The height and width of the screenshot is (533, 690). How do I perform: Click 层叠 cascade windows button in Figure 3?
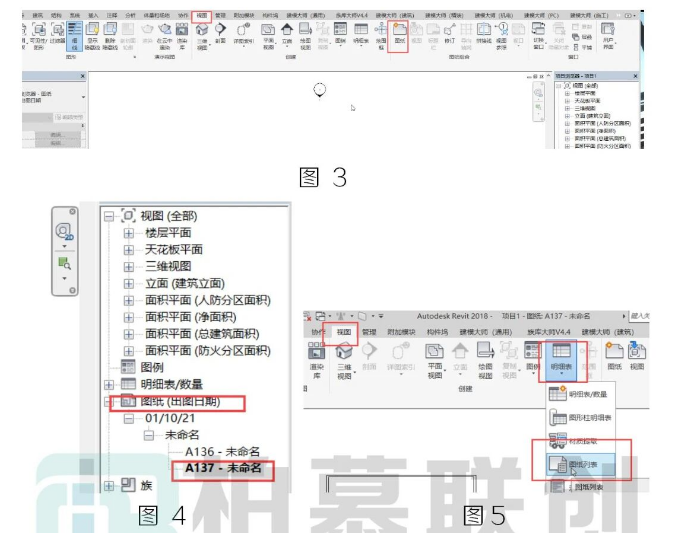[582, 37]
